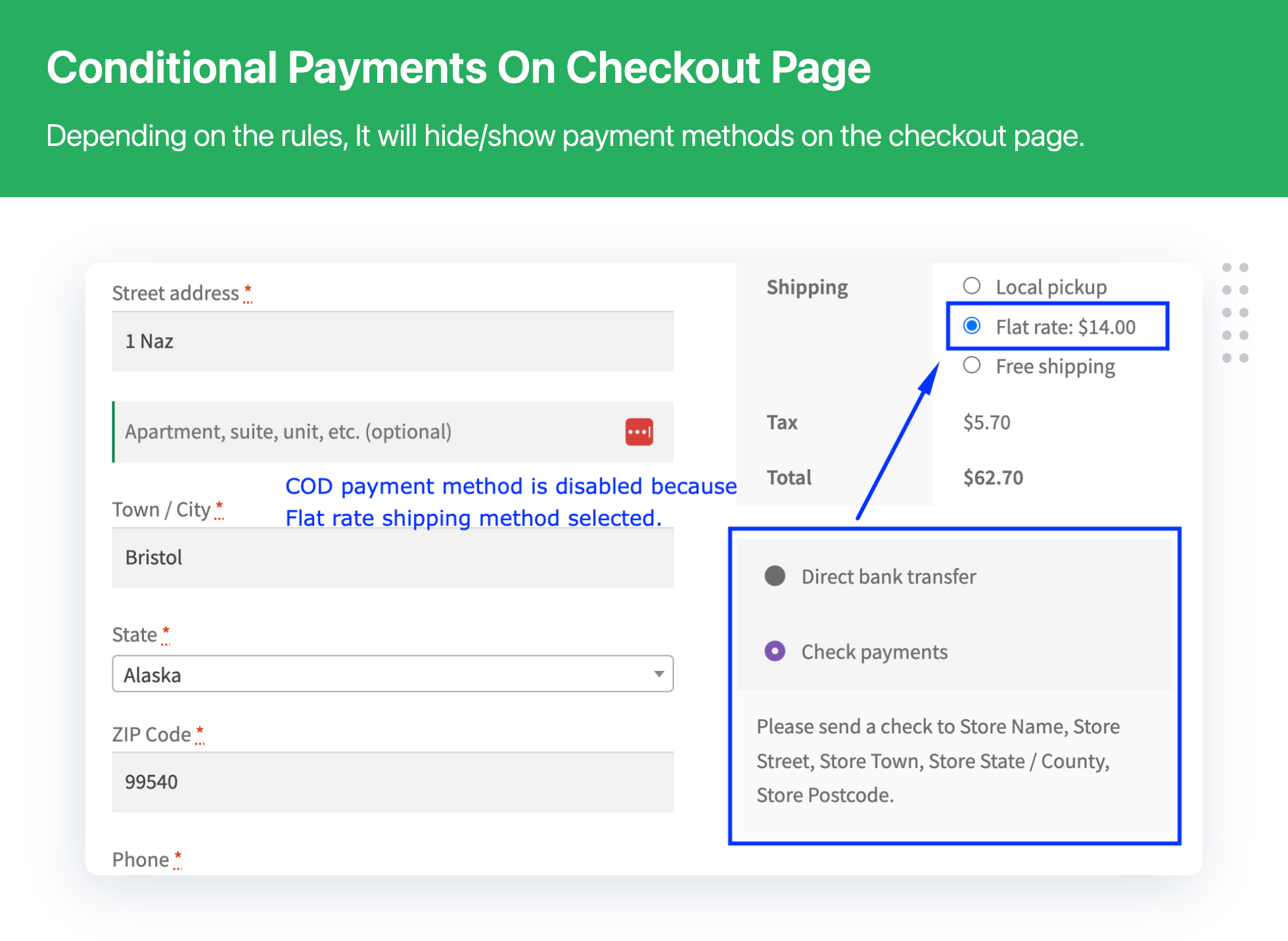1288x941 pixels.
Task: Click the check payment instructions text
Action: coord(938,761)
